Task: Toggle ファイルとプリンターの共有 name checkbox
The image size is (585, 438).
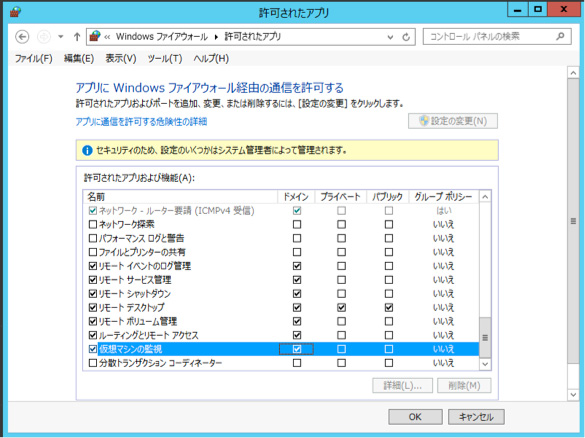Action: (x=93, y=252)
